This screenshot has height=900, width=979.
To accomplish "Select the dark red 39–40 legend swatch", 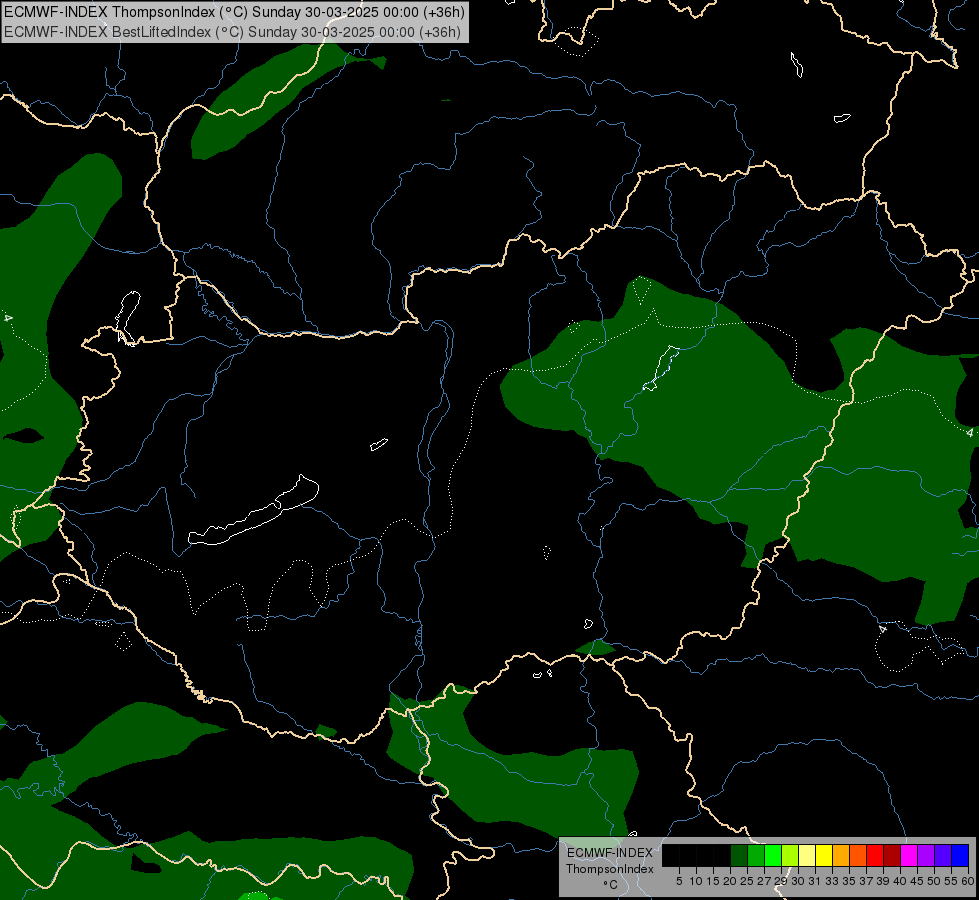I will [x=892, y=855].
